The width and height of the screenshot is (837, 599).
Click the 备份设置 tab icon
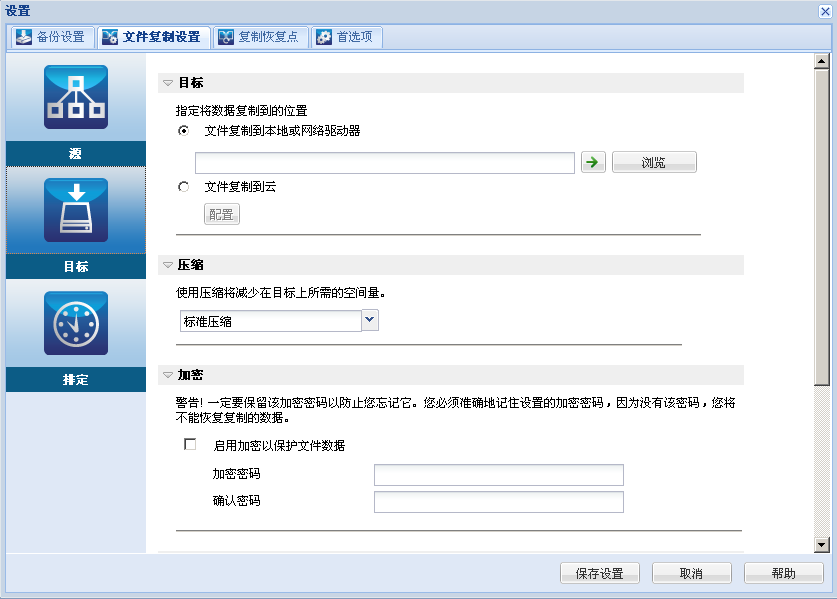point(23,37)
